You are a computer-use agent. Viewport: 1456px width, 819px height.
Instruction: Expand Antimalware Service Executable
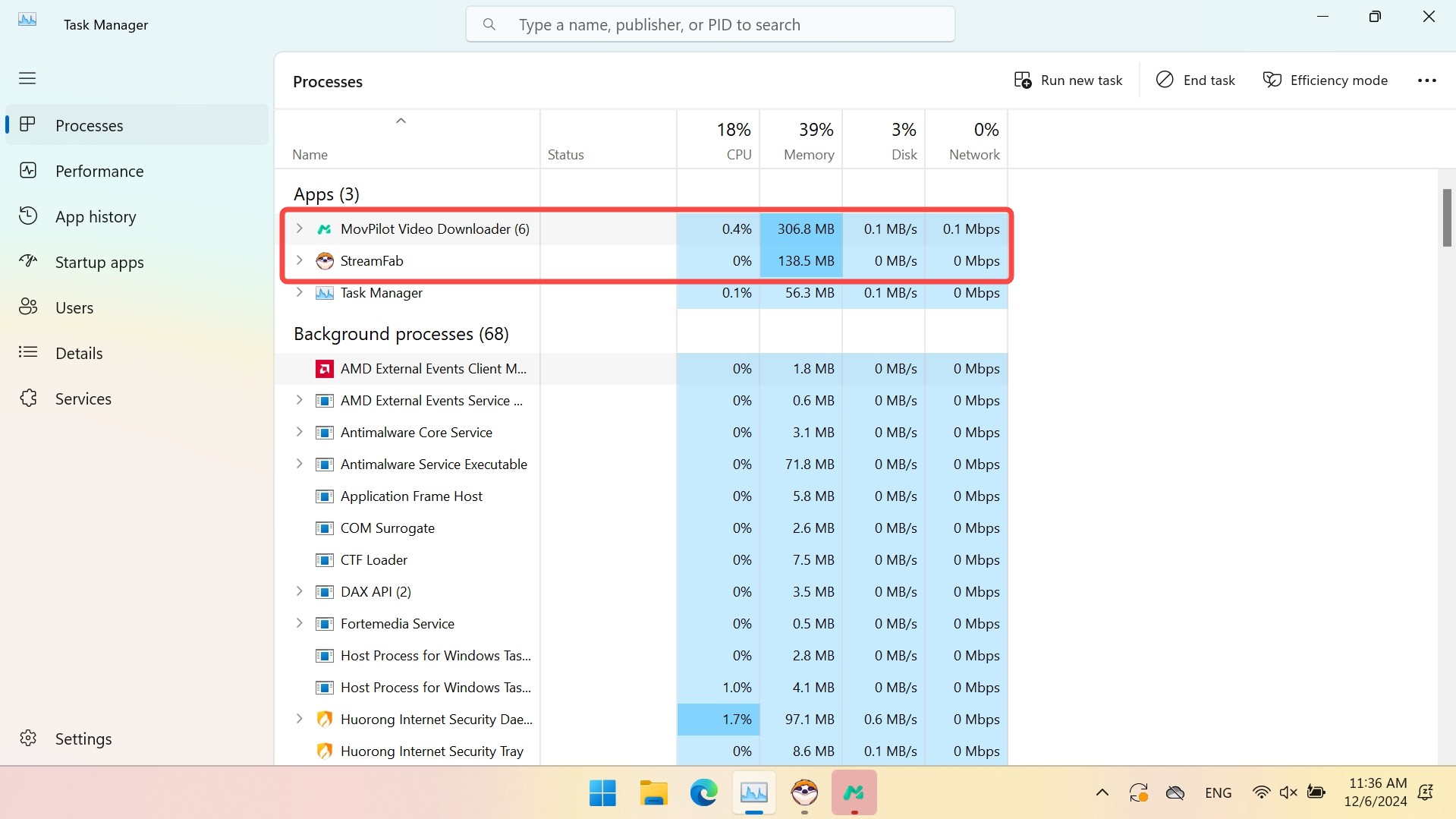point(299,464)
